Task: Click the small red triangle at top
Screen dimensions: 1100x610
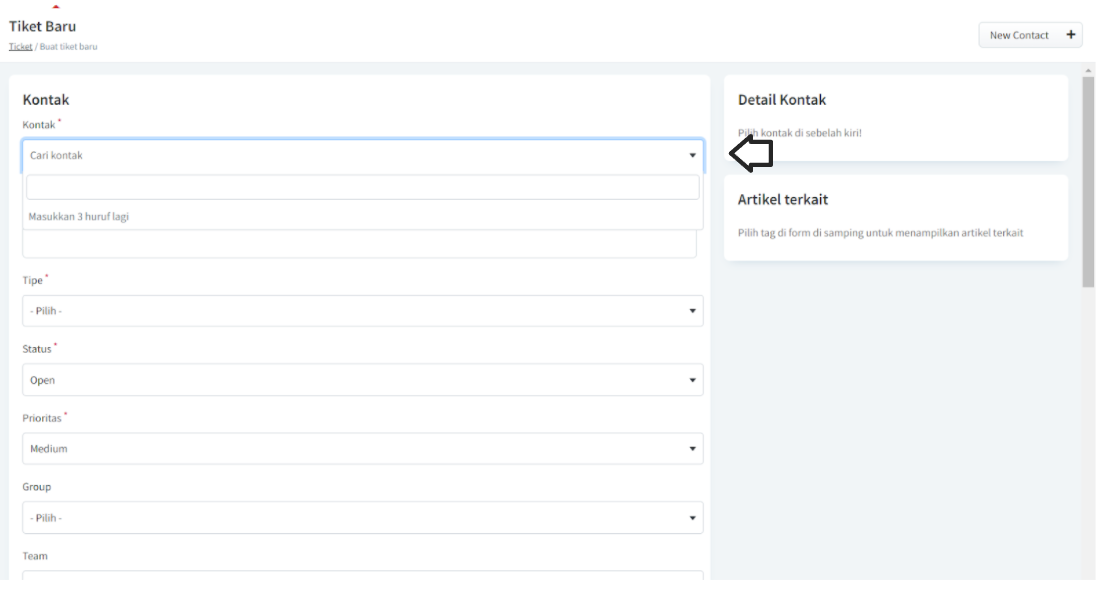Action: 56,7
